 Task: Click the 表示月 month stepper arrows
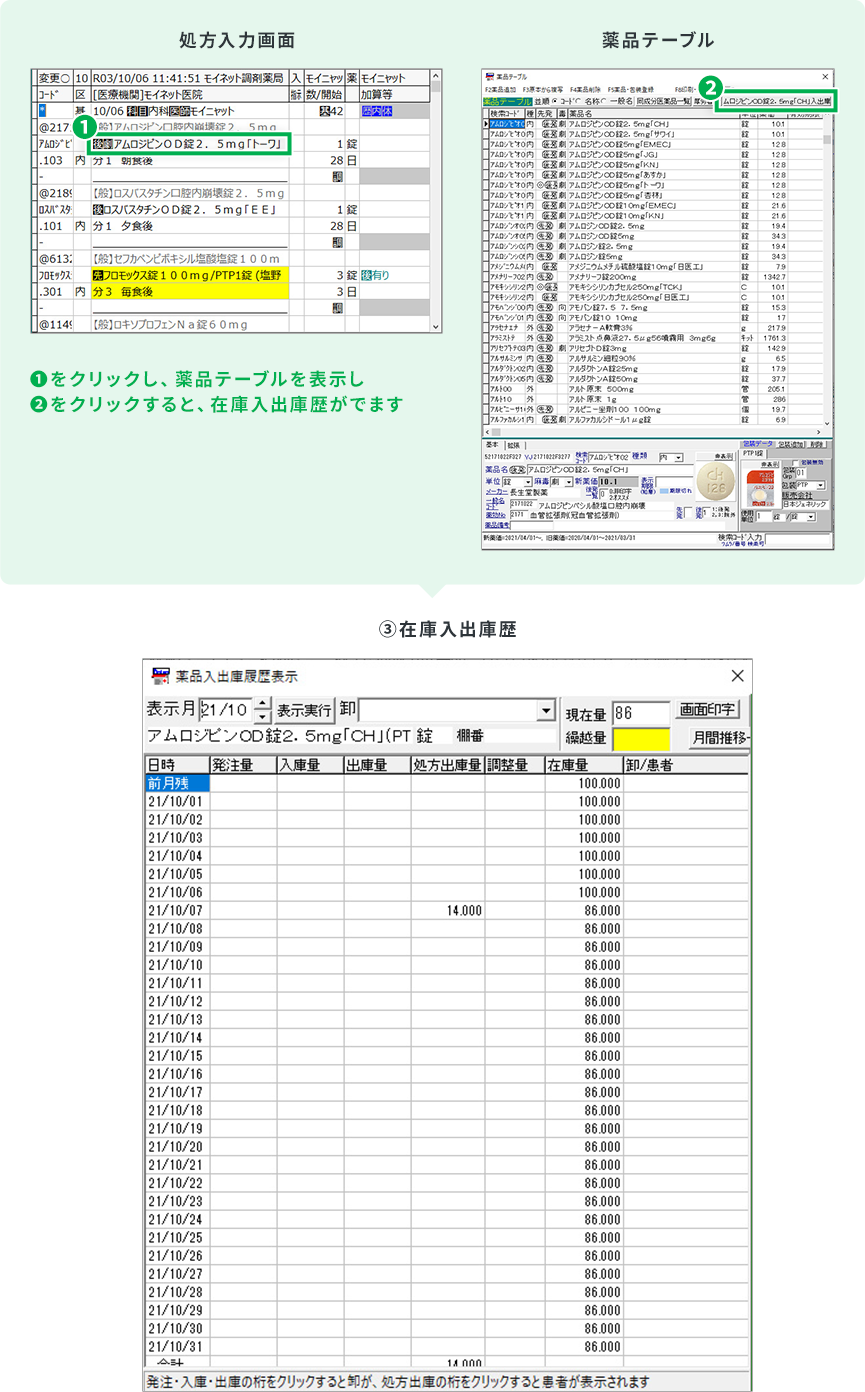(263, 710)
